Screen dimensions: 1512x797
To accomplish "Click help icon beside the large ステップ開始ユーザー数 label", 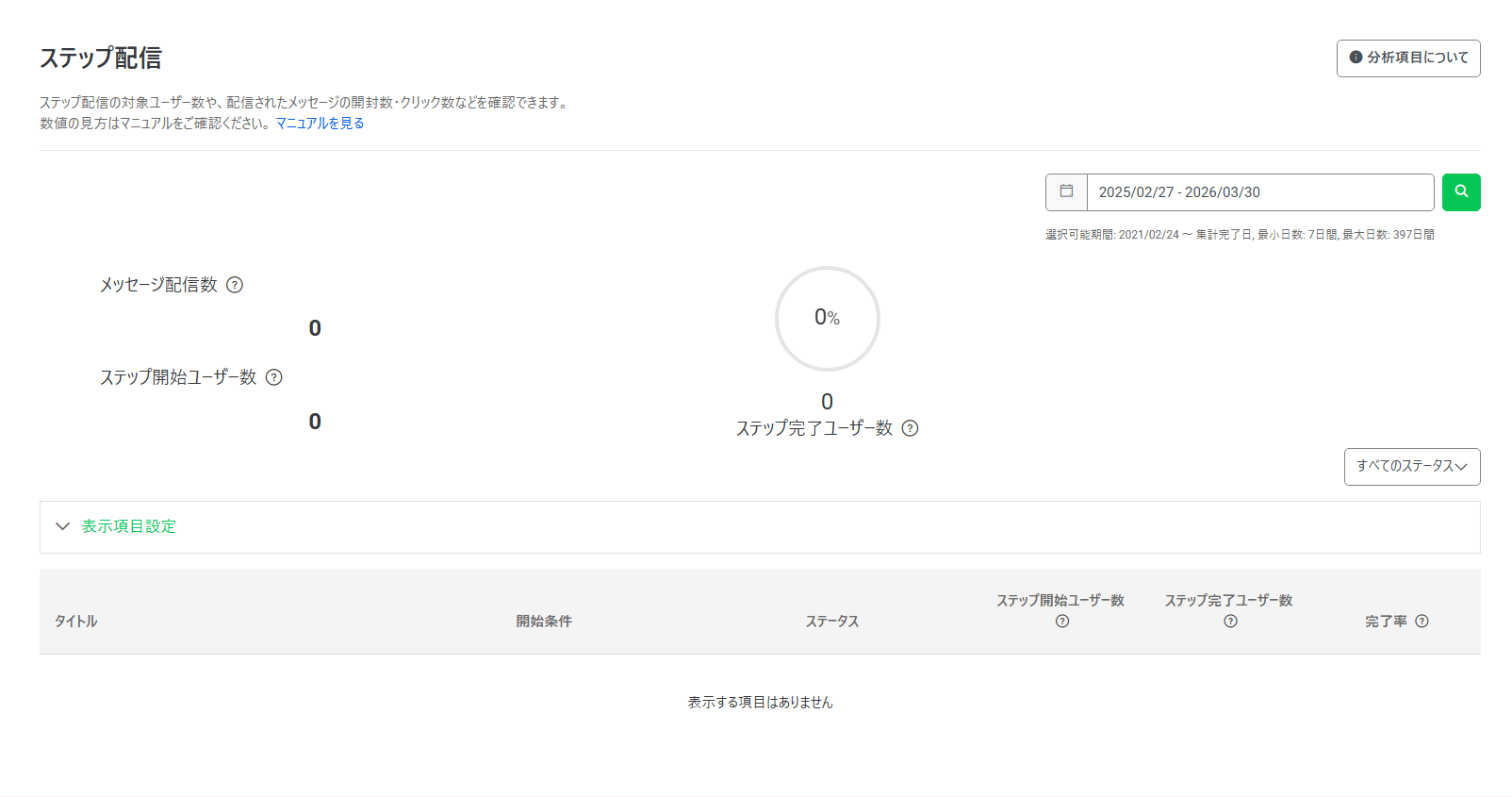I will [x=274, y=377].
